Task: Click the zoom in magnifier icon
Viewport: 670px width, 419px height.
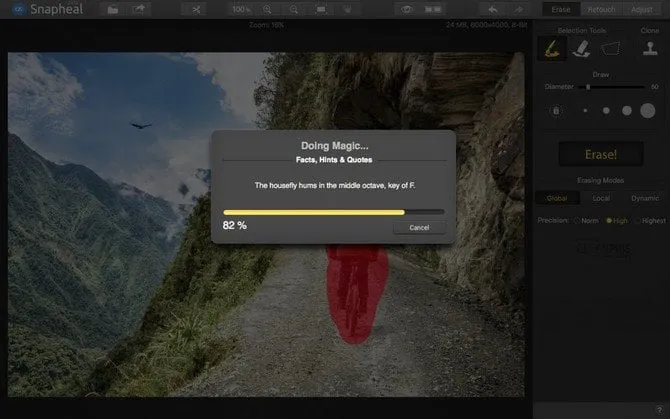Action: coord(267,9)
